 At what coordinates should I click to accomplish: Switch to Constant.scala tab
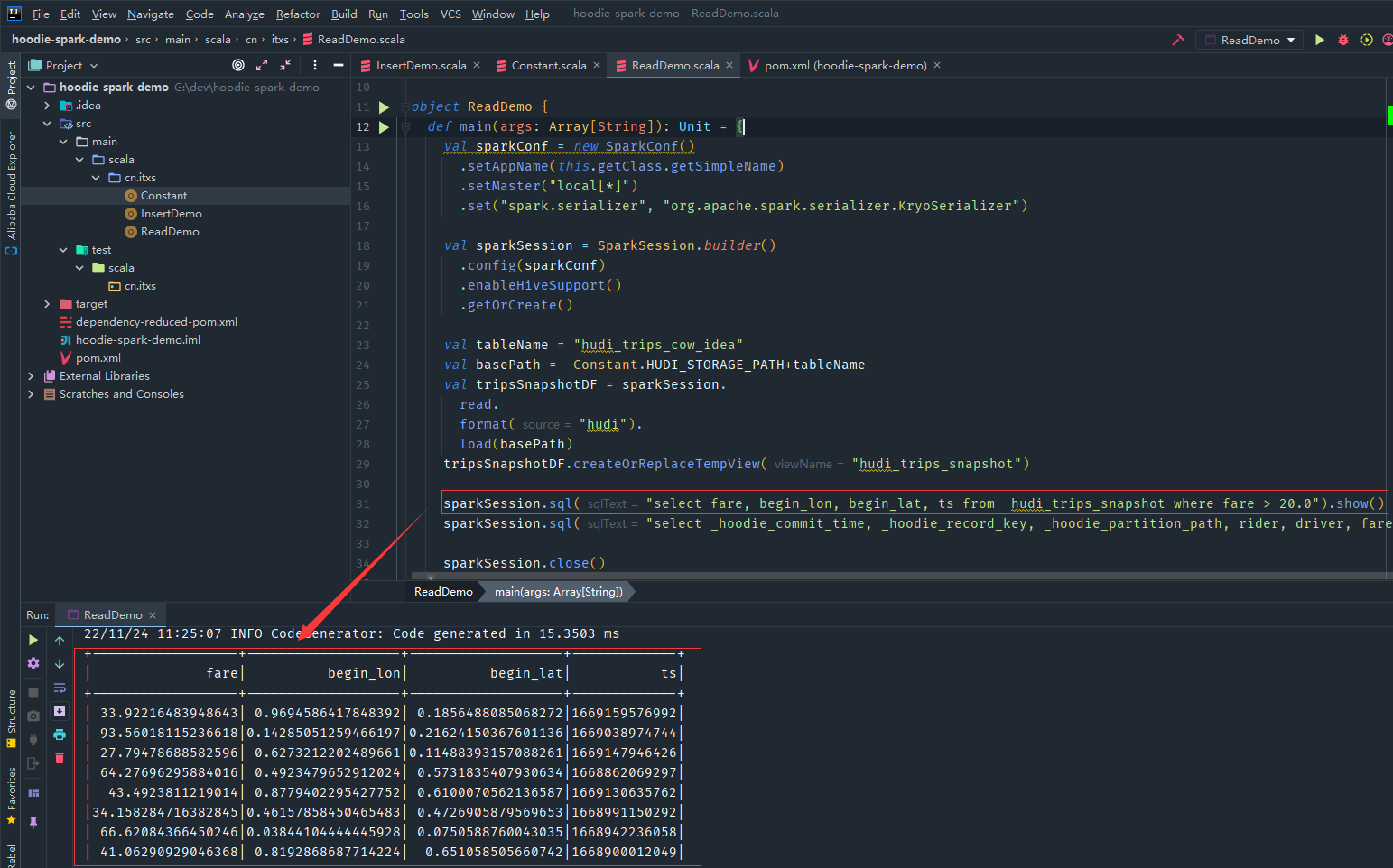pos(549,65)
